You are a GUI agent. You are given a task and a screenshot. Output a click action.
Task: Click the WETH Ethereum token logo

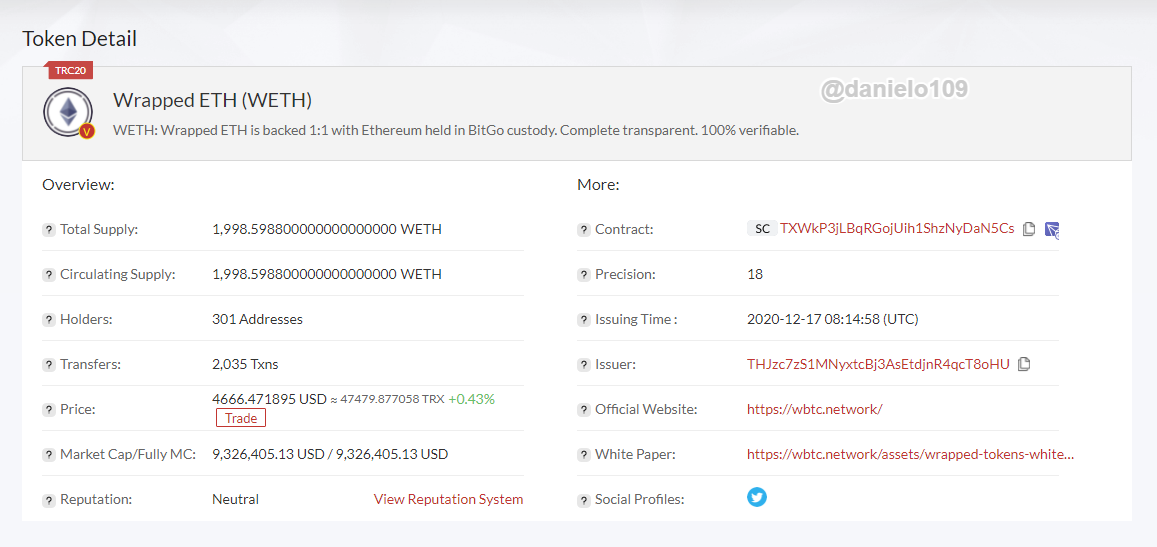(68, 112)
